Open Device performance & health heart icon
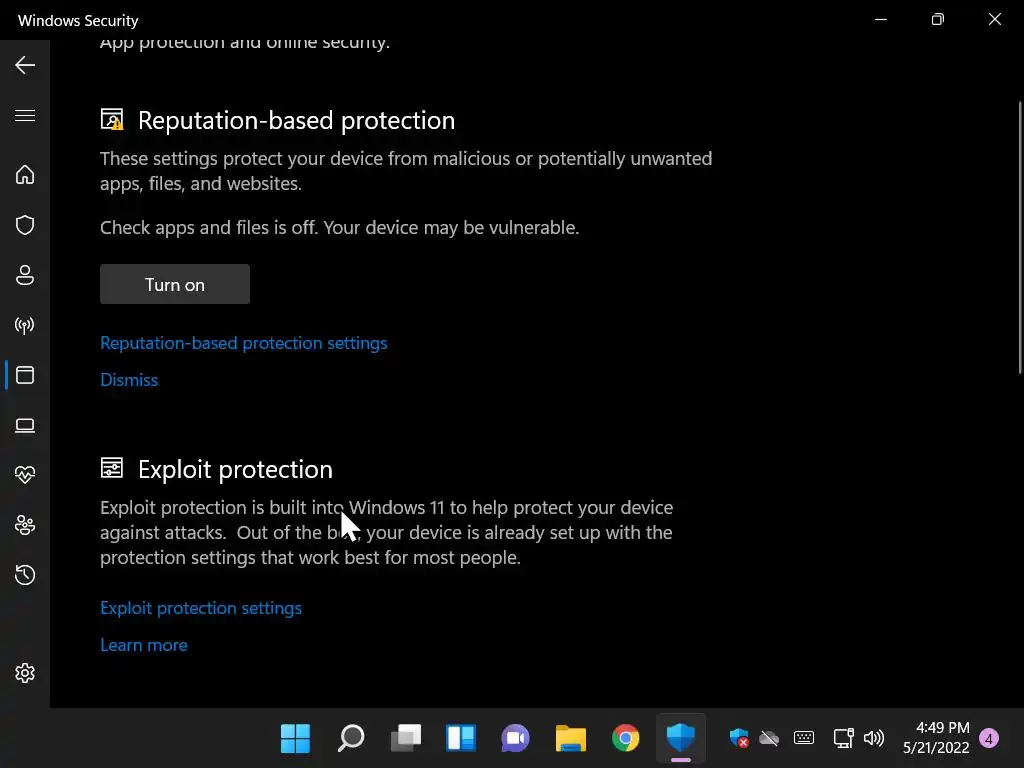Viewport: 1024px width, 768px height. tap(25, 475)
